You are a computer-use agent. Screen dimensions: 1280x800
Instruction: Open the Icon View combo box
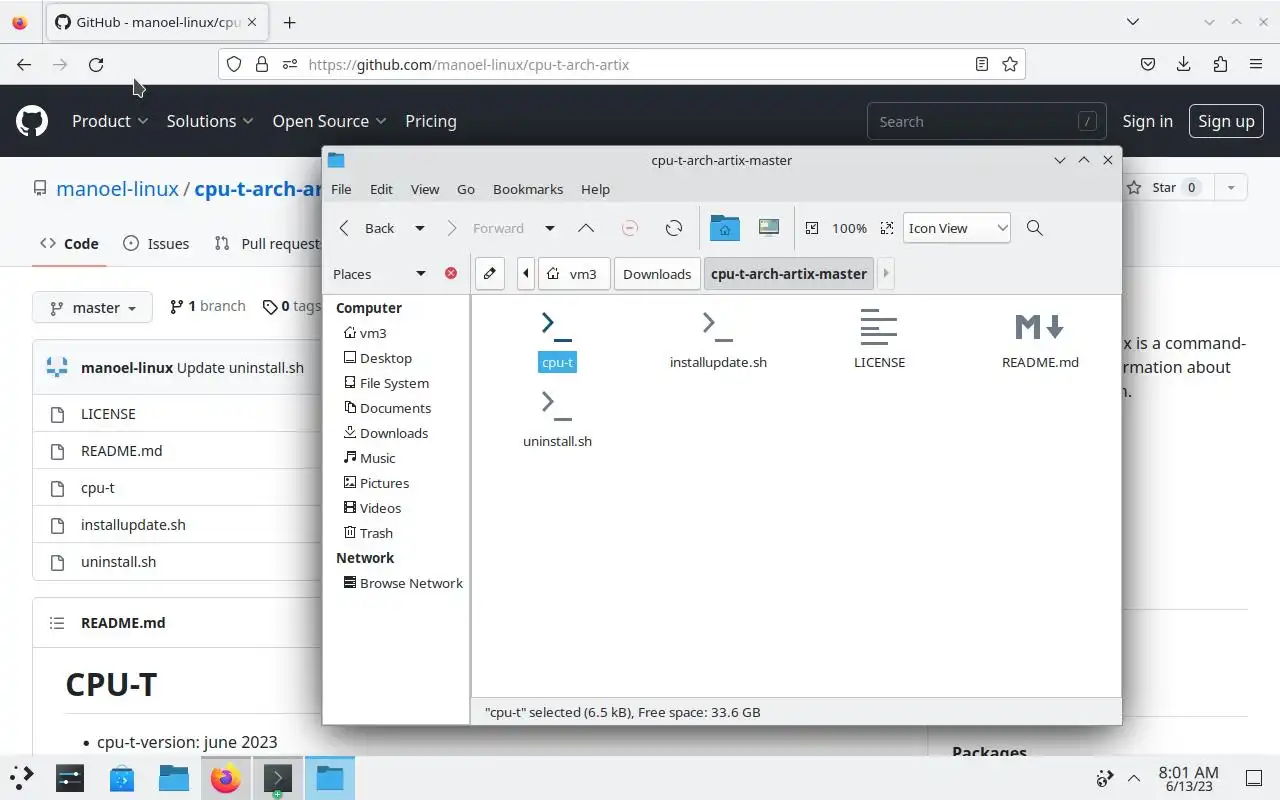tap(957, 228)
